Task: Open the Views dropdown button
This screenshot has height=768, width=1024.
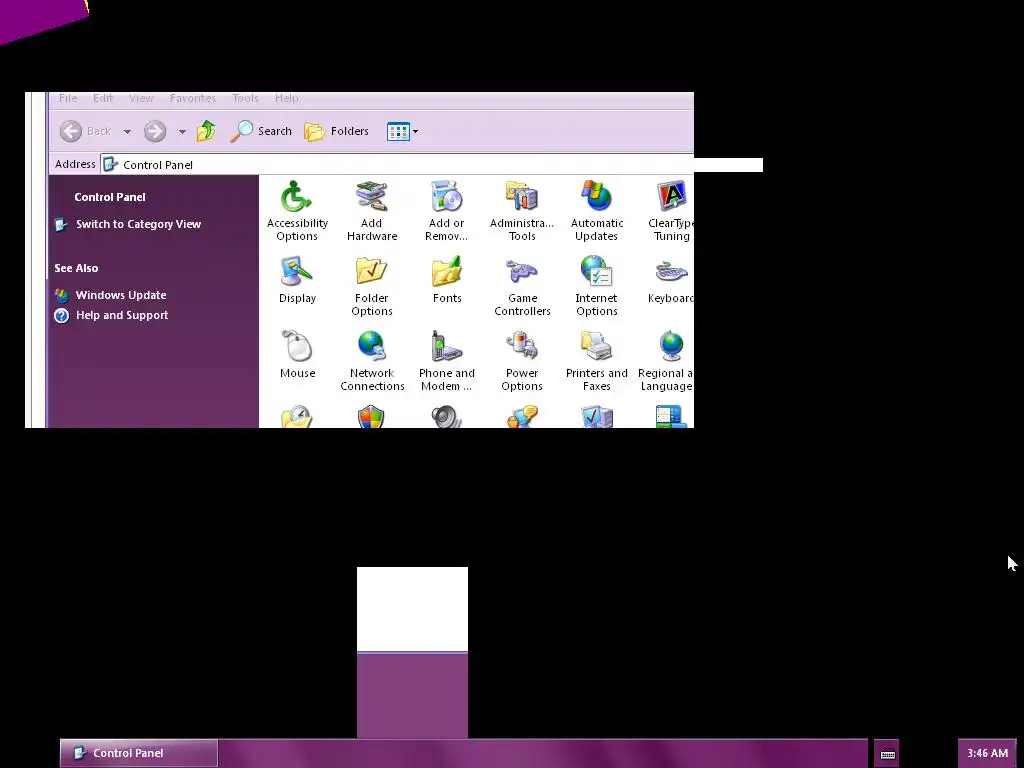Action: 402,131
